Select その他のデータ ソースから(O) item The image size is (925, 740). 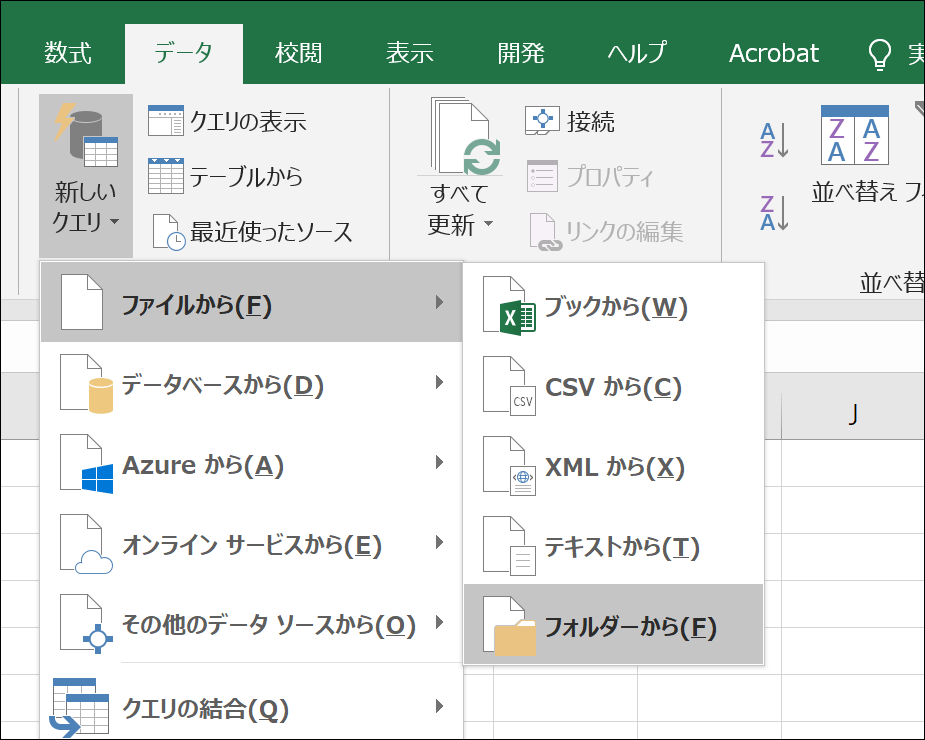click(252, 623)
